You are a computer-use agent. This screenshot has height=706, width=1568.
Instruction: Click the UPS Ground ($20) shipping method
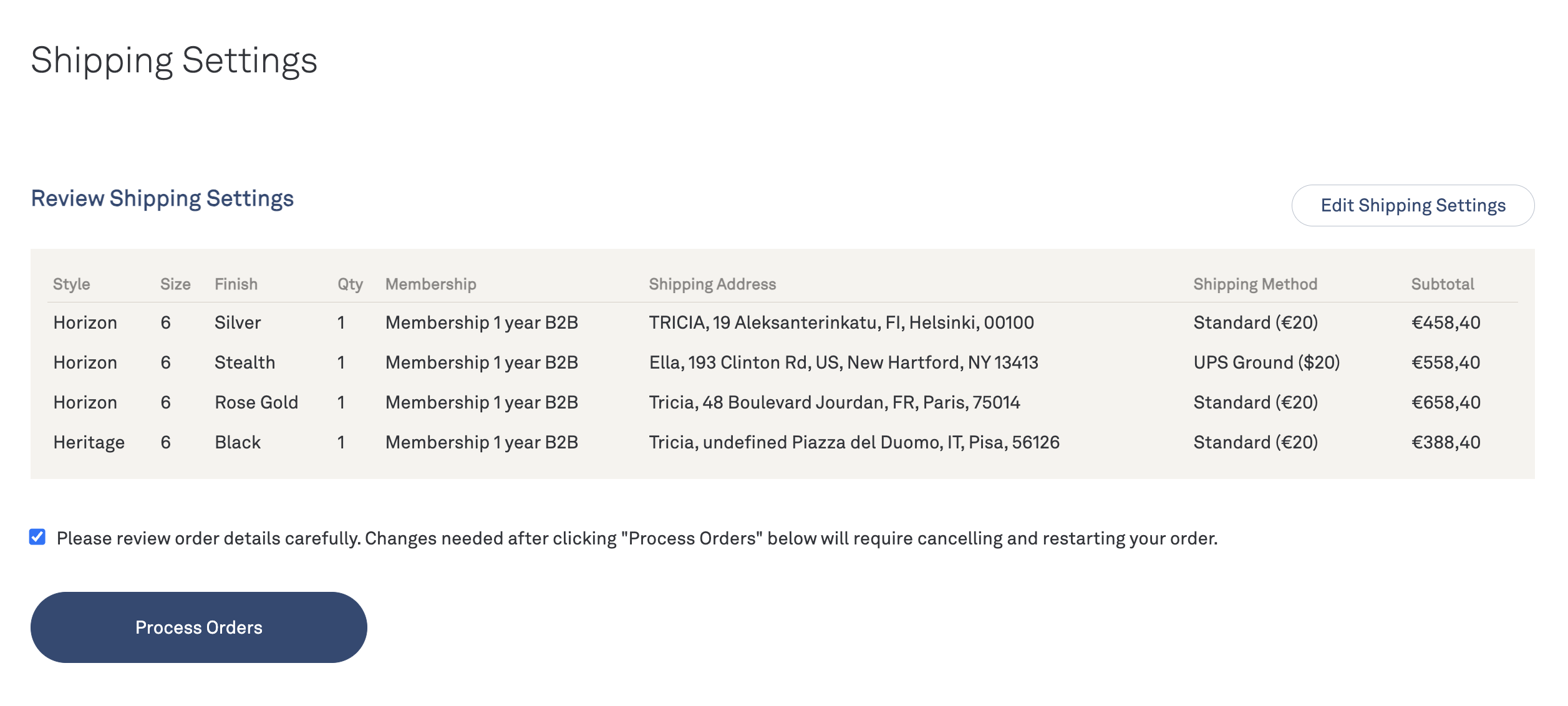[x=1266, y=362]
